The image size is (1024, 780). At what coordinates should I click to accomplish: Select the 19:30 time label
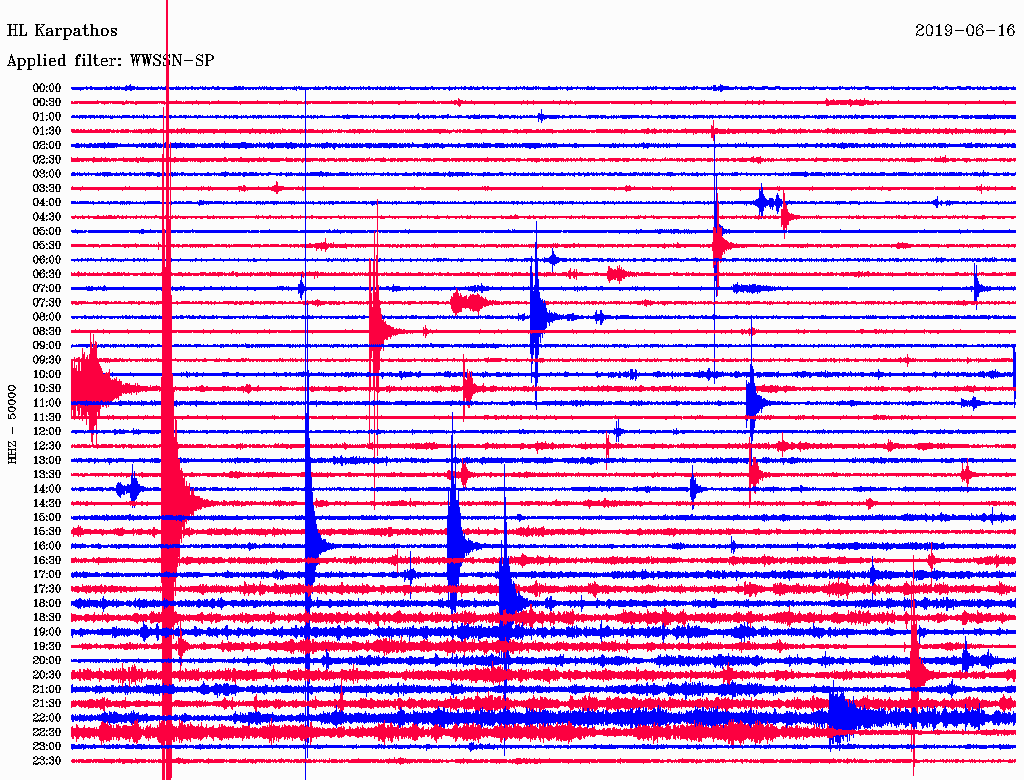point(47,647)
